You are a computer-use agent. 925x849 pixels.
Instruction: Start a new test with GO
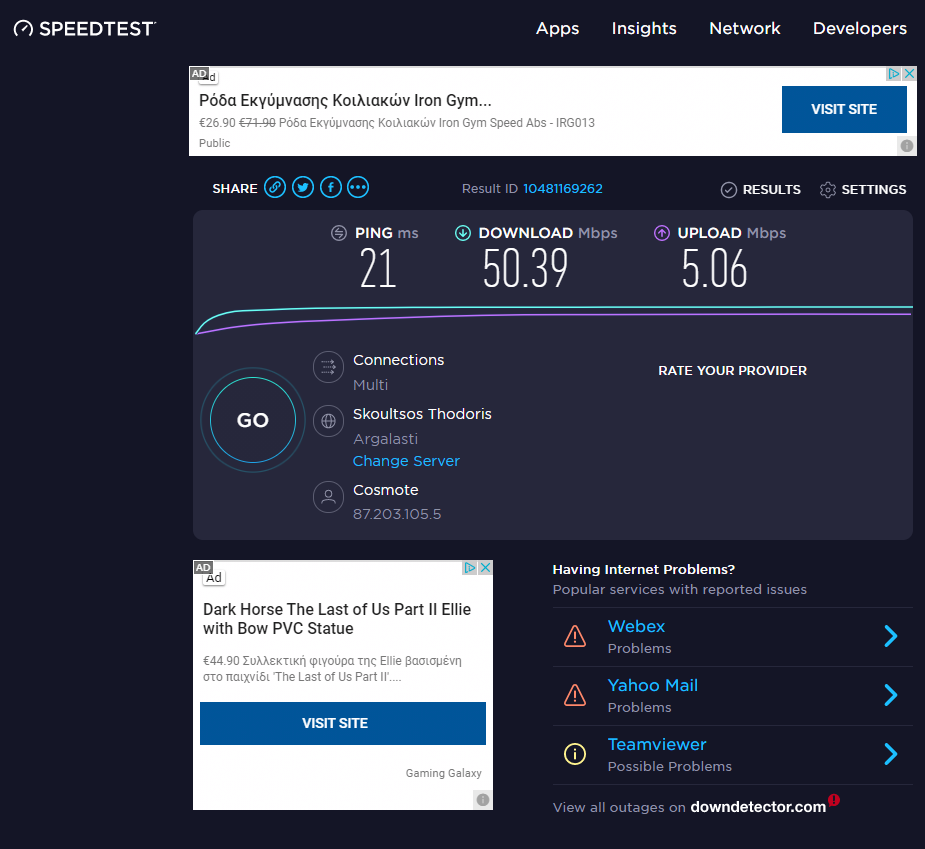[x=253, y=420]
